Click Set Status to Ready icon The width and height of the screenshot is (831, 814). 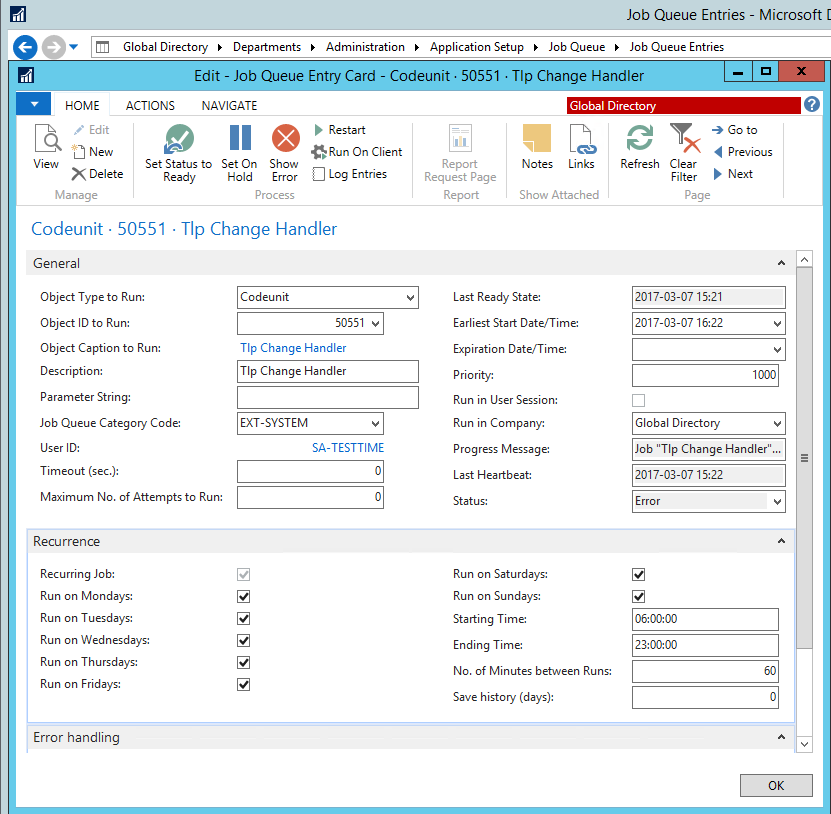[179, 140]
